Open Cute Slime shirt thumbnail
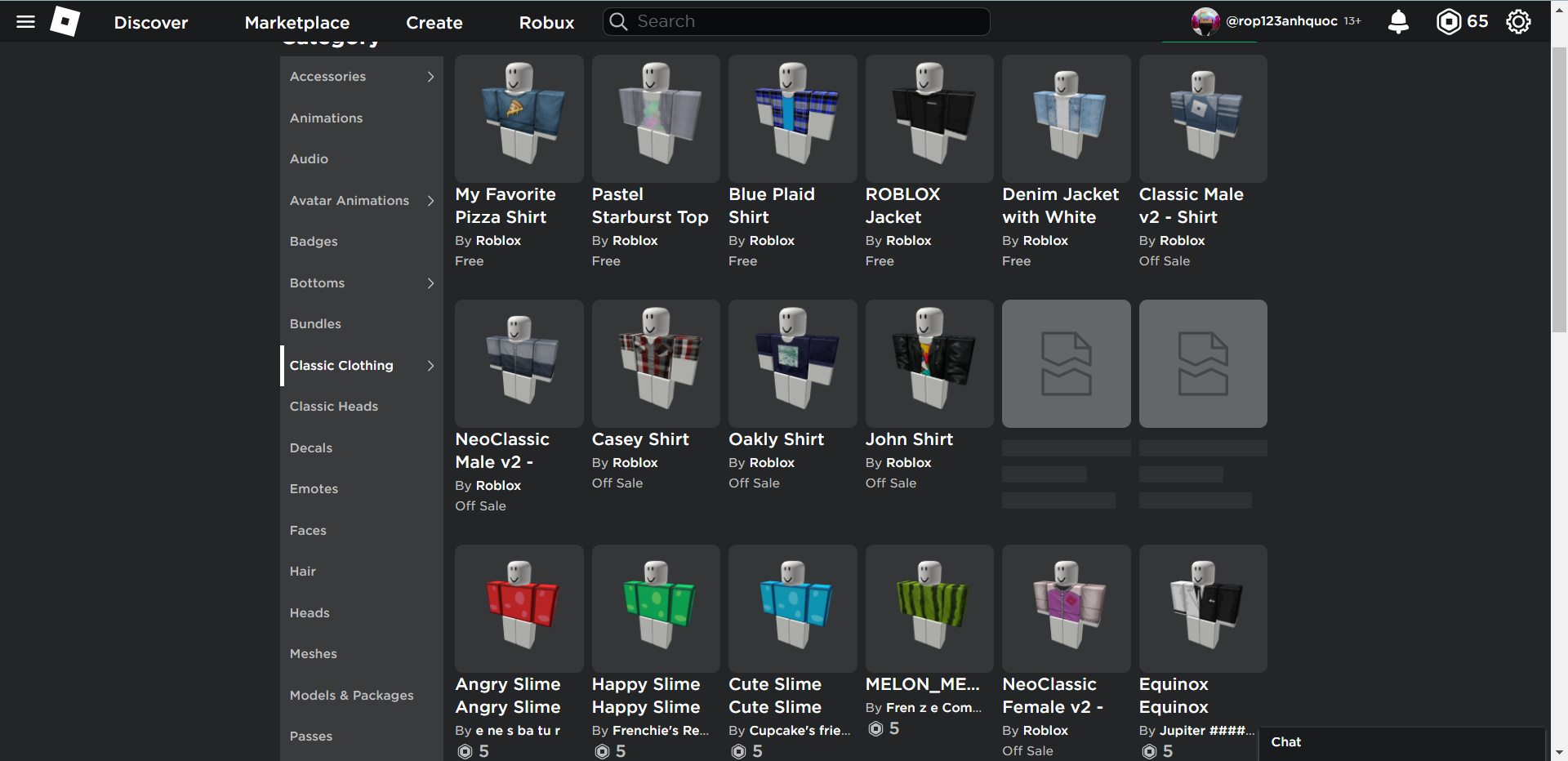Image resolution: width=1568 pixels, height=761 pixels. coord(793,609)
